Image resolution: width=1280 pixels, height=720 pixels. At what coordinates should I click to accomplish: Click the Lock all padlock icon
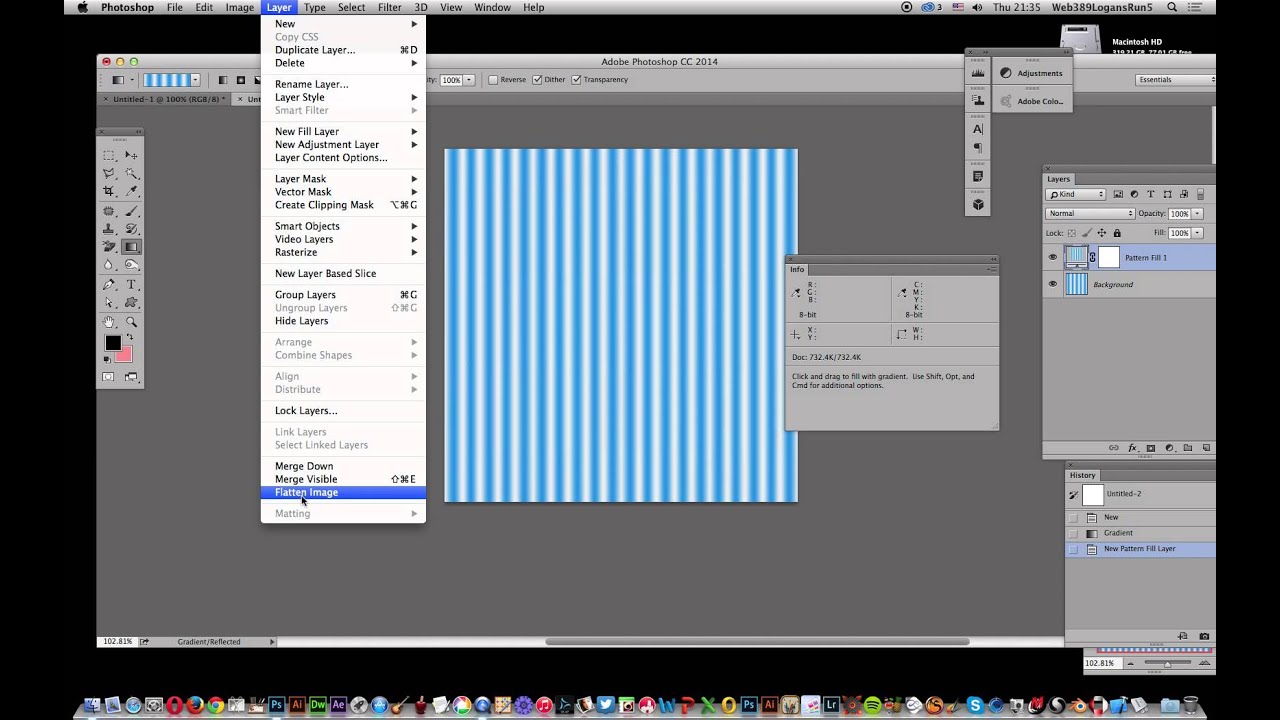[x=1117, y=233]
